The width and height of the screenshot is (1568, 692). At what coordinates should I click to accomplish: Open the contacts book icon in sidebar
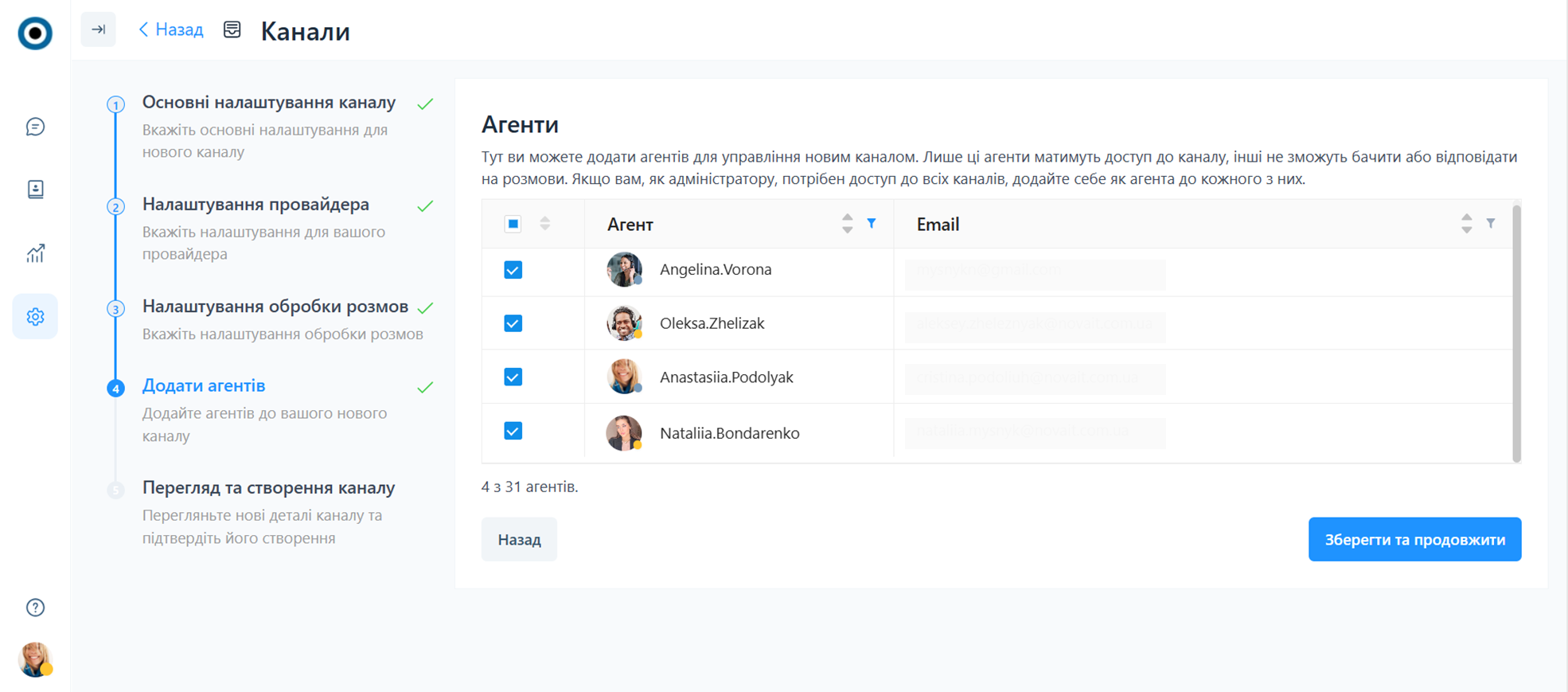pyautogui.click(x=35, y=190)
